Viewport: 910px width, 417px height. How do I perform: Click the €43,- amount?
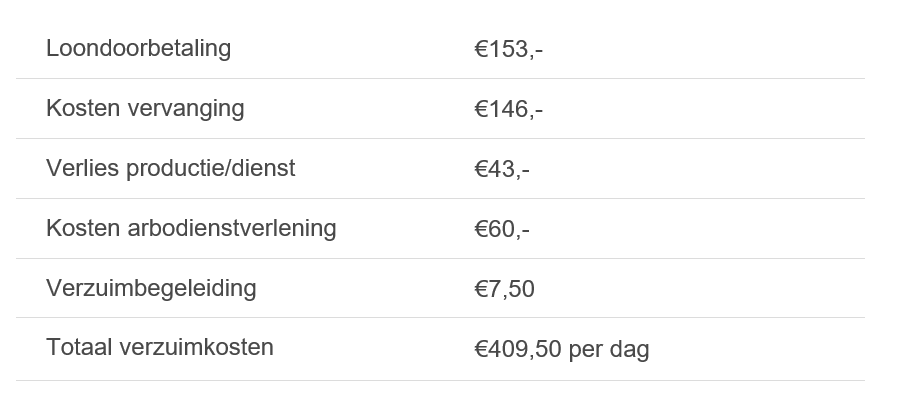tap(502, 169)
